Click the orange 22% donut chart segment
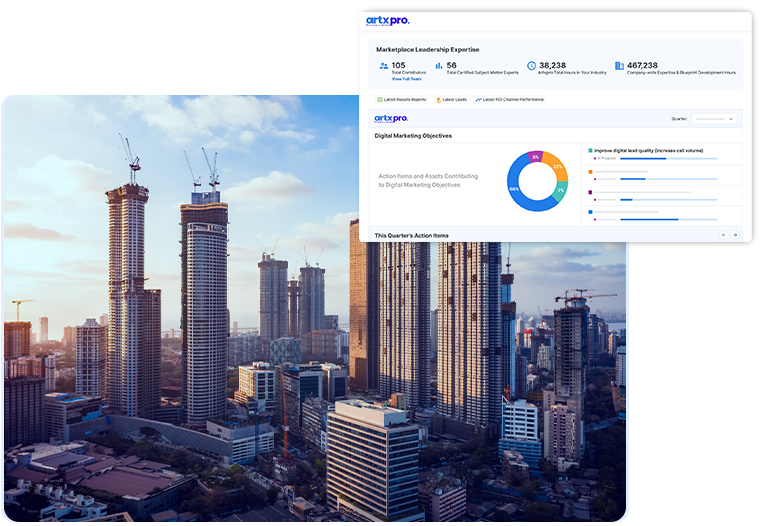 click(558, 167)
